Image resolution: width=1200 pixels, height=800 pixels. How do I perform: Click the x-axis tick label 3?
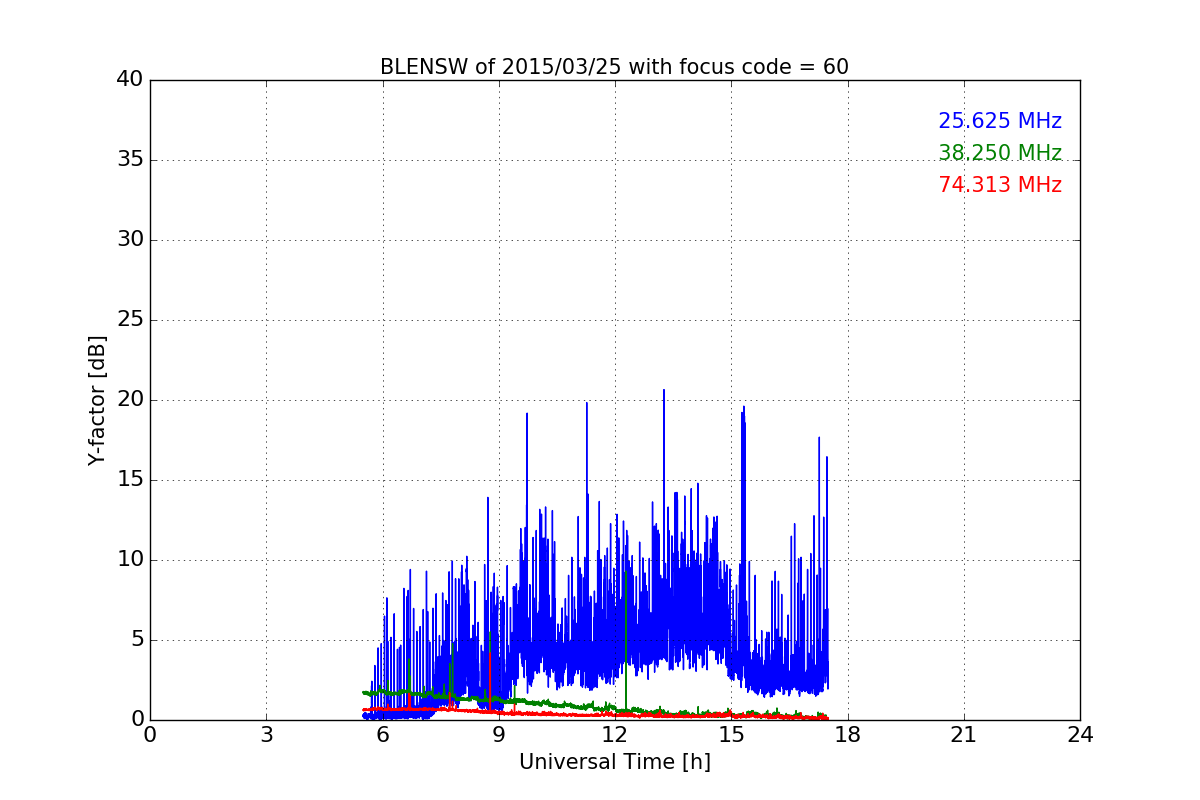(x=266, y=734)
